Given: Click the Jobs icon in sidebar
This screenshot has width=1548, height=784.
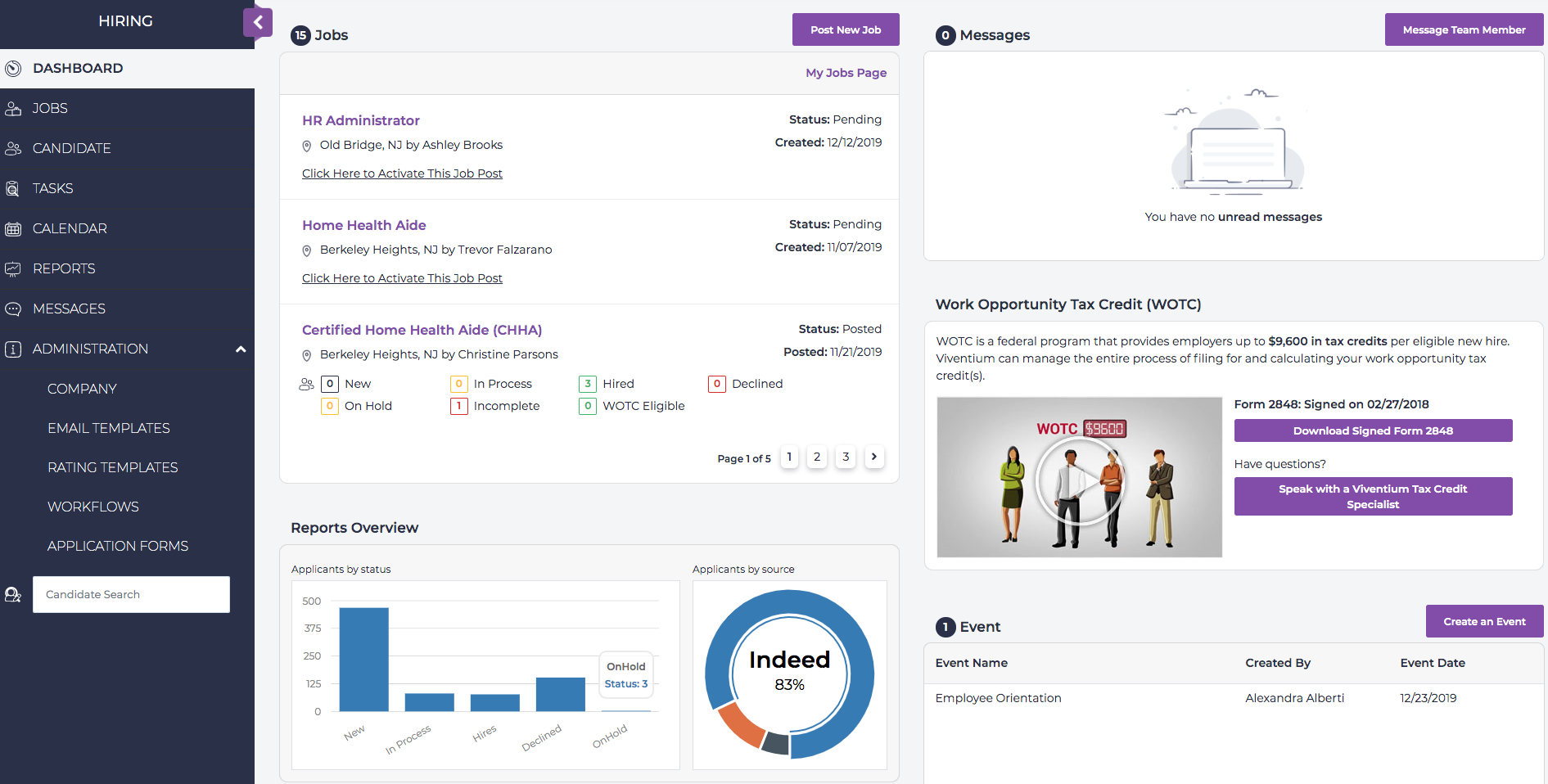Looking at the screenshot, I should (x=13, y=109).
